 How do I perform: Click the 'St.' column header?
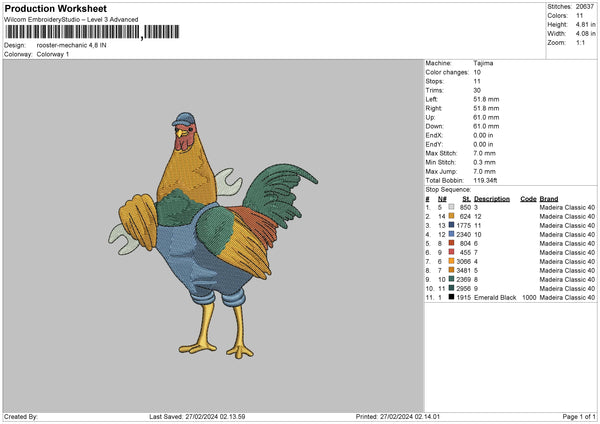tap(466, 199)
